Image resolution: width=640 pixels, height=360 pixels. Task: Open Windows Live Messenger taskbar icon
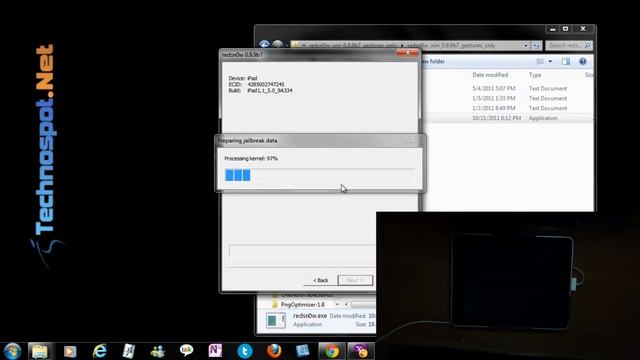pos(157,351)
